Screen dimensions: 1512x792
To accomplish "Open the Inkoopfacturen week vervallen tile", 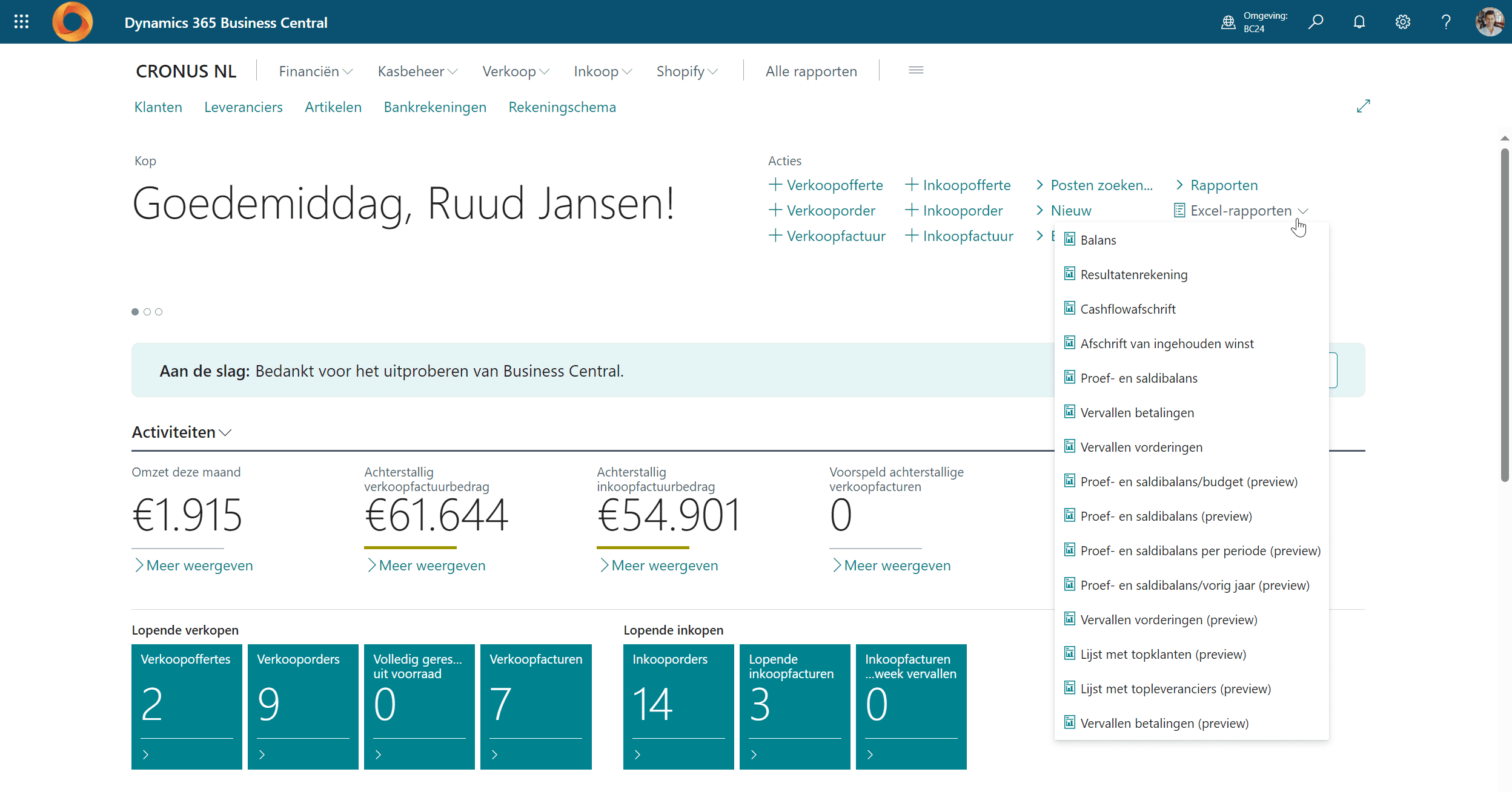I will point(911,707).
